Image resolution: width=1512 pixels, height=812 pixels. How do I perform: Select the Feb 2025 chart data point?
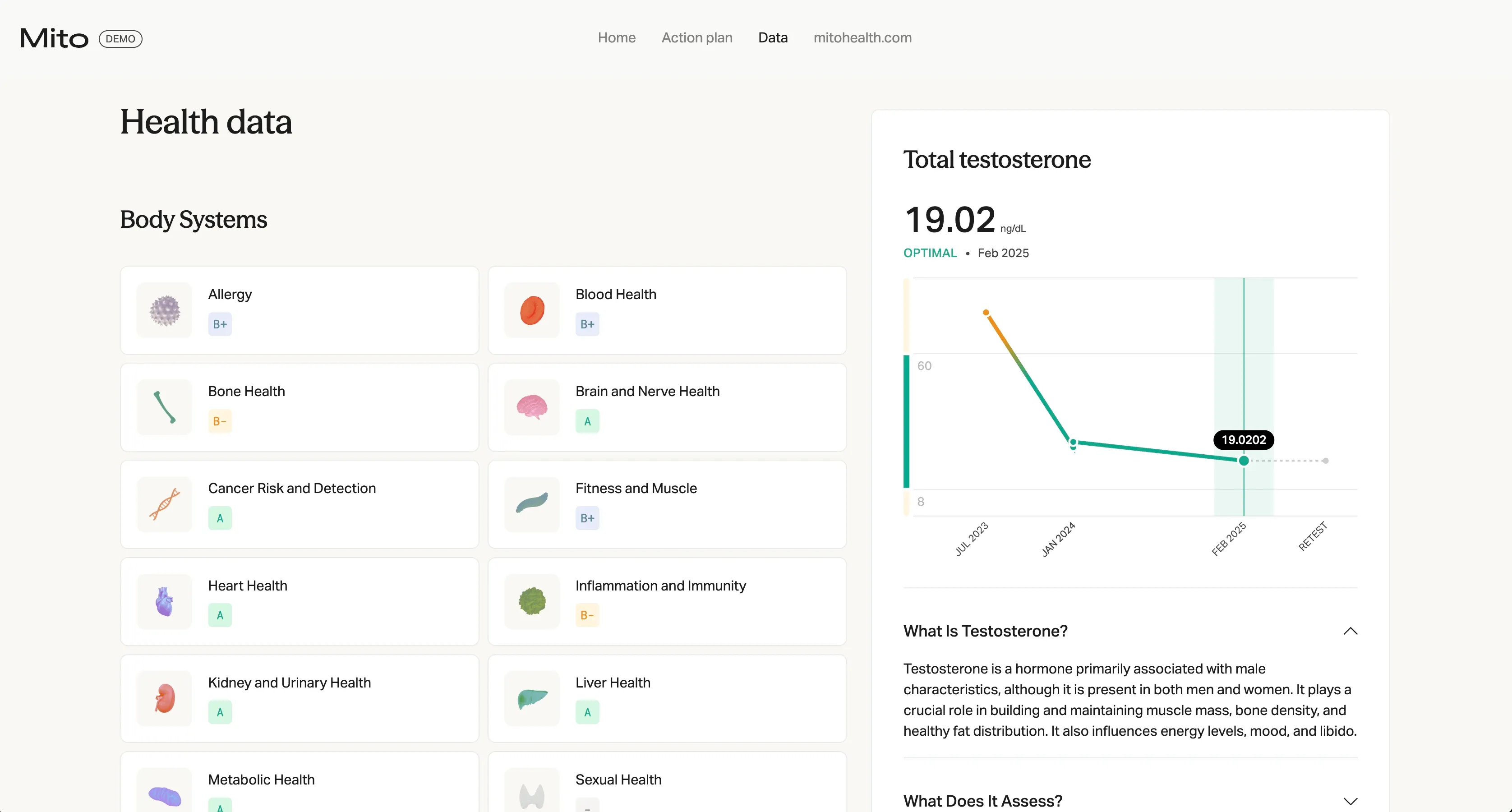1243,461
